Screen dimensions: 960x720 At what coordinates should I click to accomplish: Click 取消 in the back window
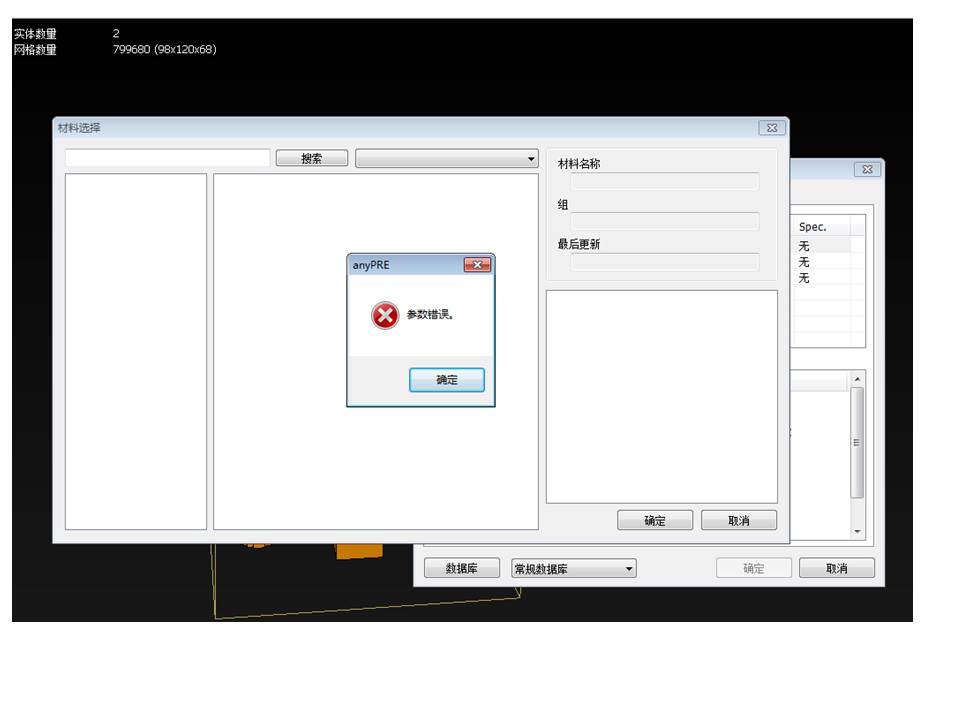click(837, 568)
